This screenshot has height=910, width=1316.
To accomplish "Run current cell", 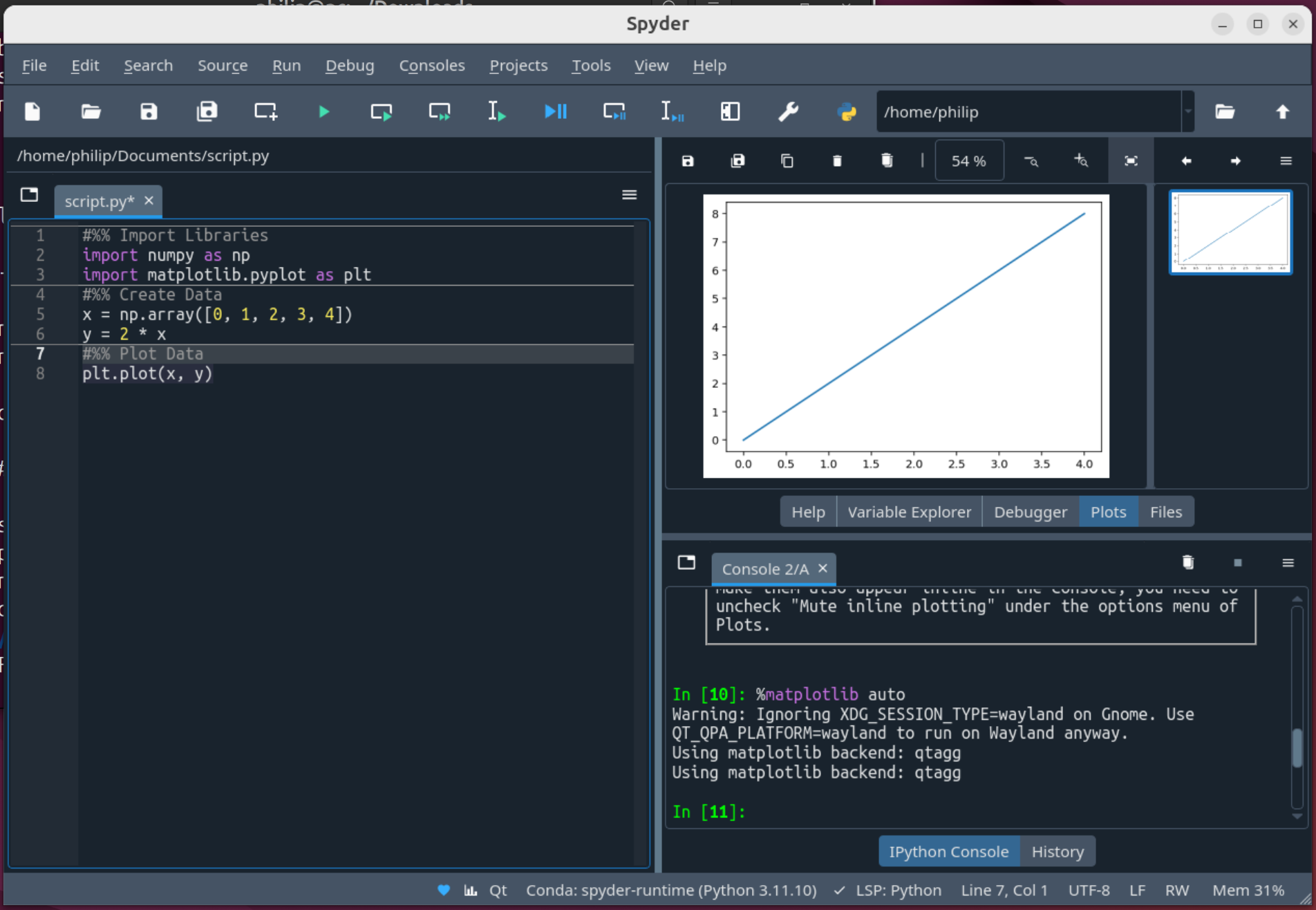I will click(x=382, y=111).
